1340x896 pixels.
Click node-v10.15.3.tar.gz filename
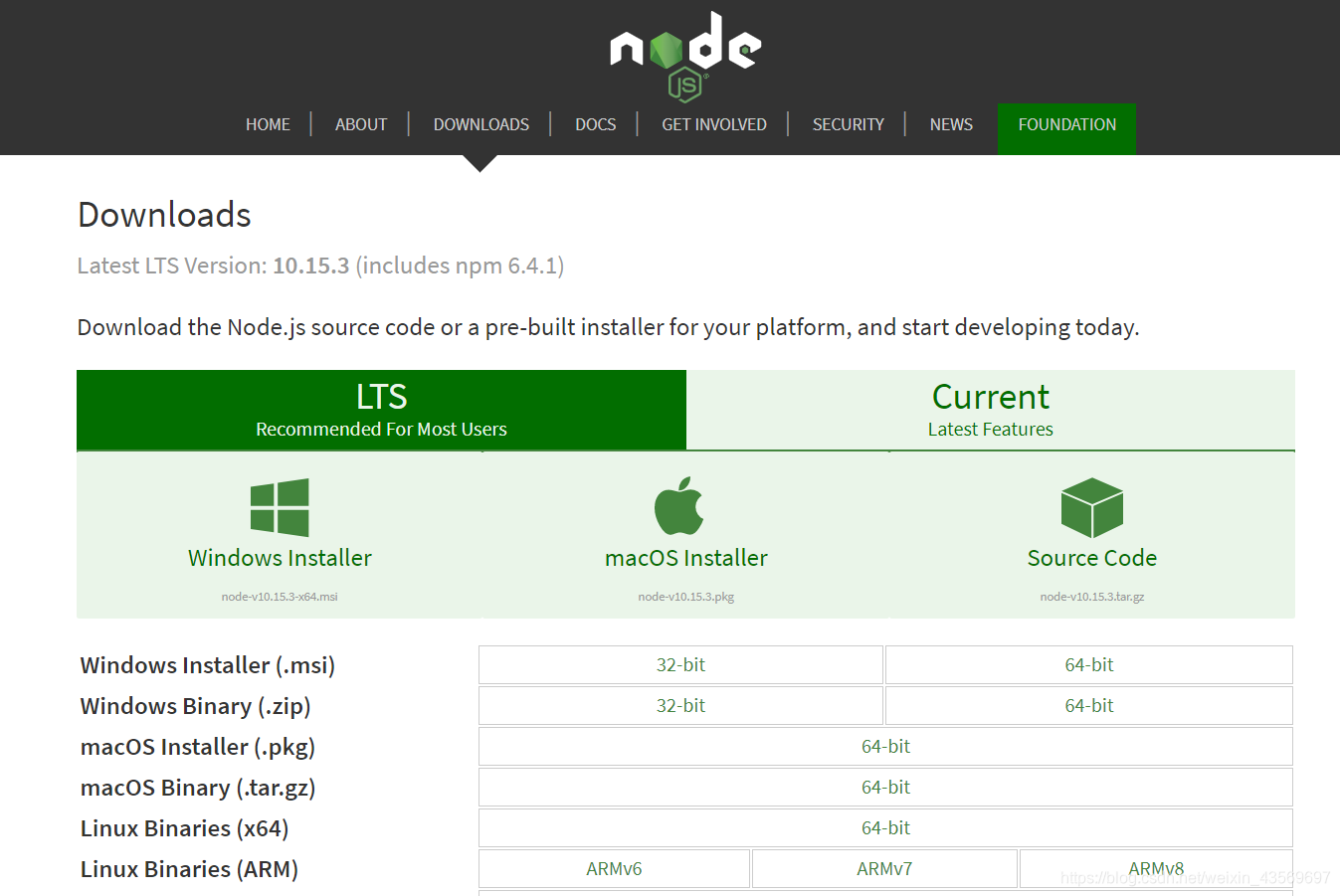[x=1092, y=597]
